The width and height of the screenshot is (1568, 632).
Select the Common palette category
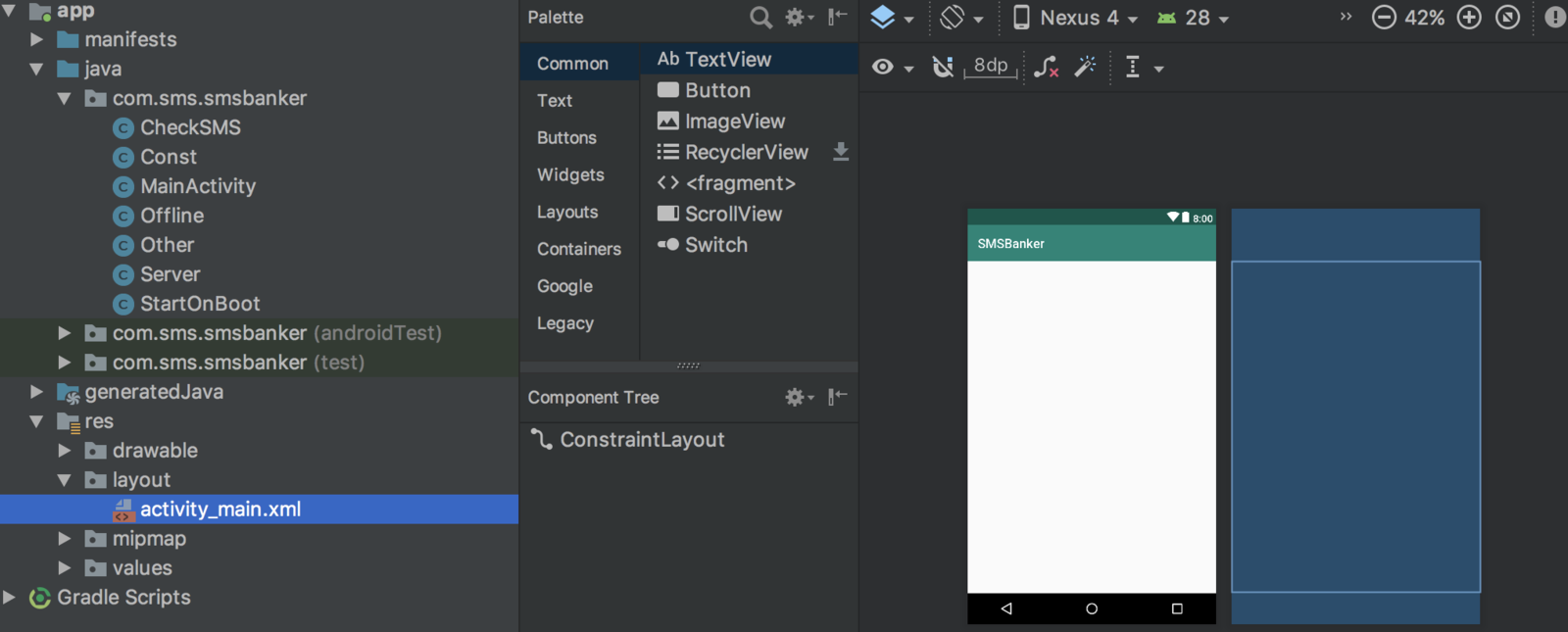point(579,64)
